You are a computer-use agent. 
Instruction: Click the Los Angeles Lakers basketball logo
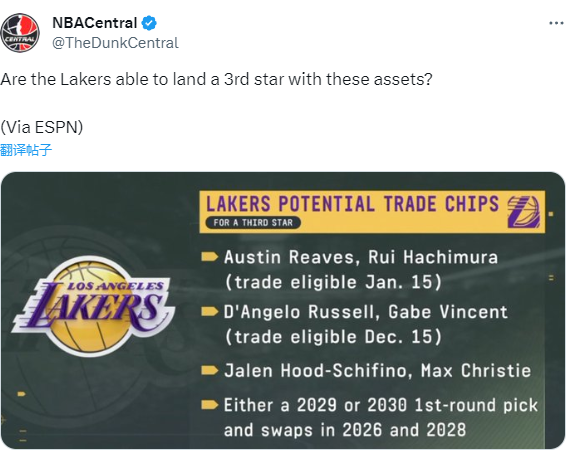[x=94, y=306]
